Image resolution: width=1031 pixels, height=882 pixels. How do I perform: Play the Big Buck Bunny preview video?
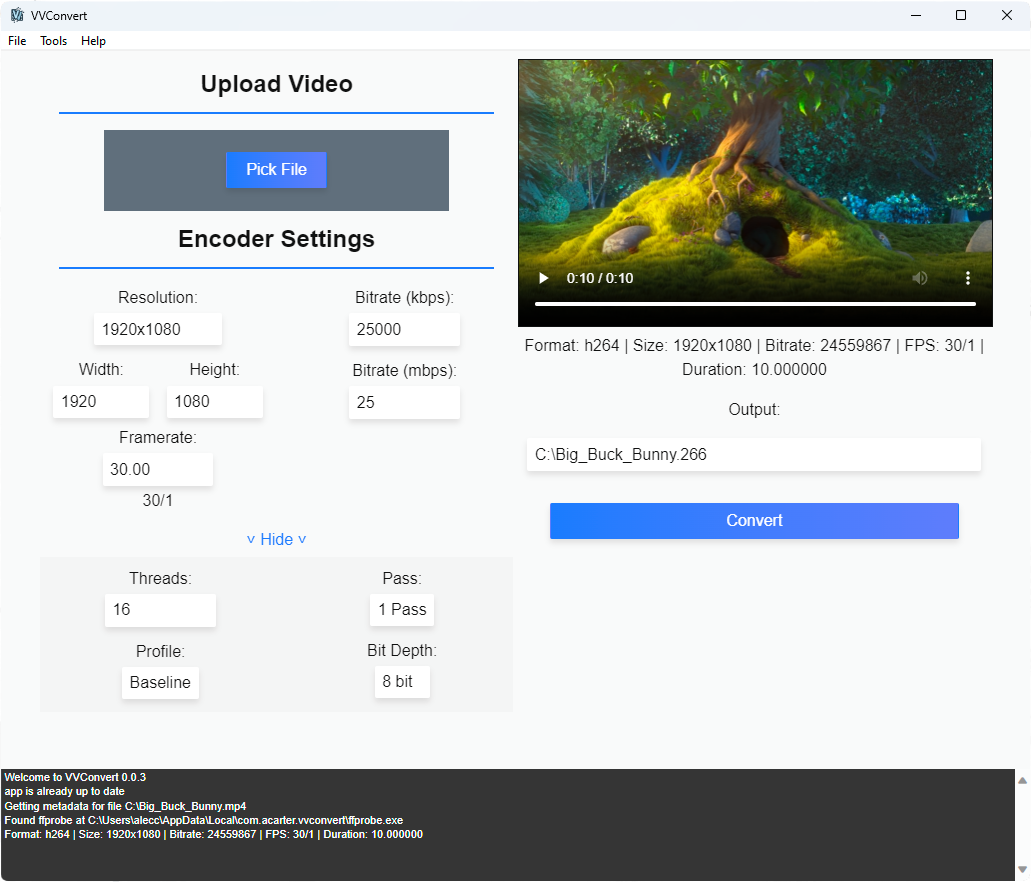(543, 278)
